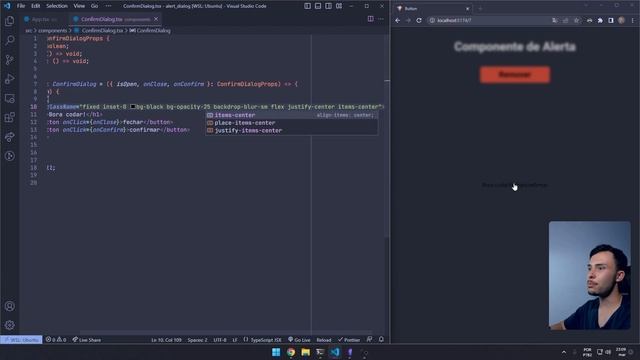The image size is (640, 360).
Task: Open the View menu
Action: pos(79,6)
